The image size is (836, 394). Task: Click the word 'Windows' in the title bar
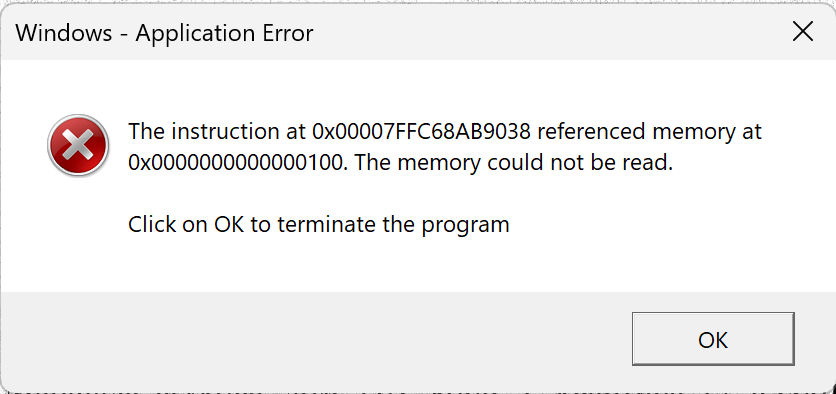tap(64, 34)
